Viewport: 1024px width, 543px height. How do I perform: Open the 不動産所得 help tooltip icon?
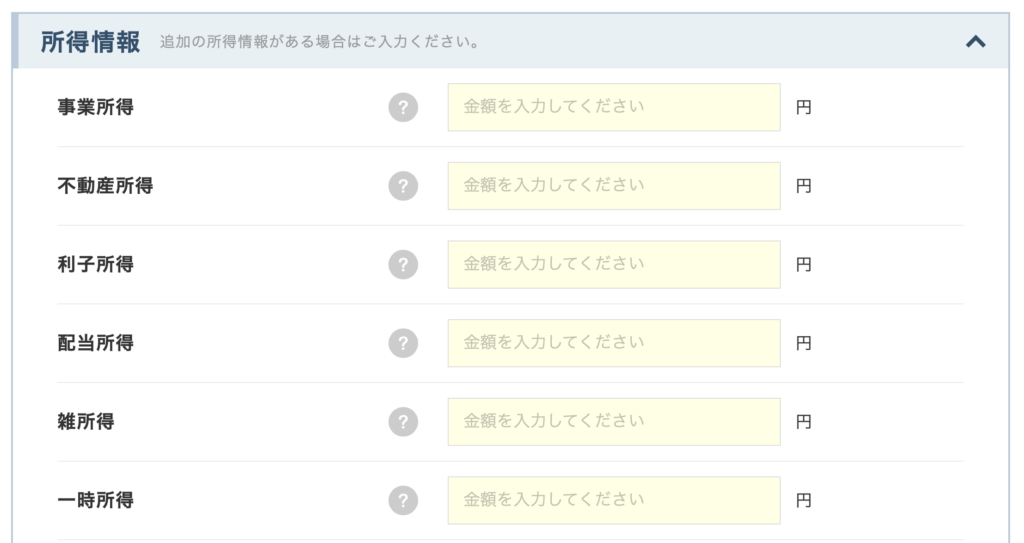click(x=402, y=186)
